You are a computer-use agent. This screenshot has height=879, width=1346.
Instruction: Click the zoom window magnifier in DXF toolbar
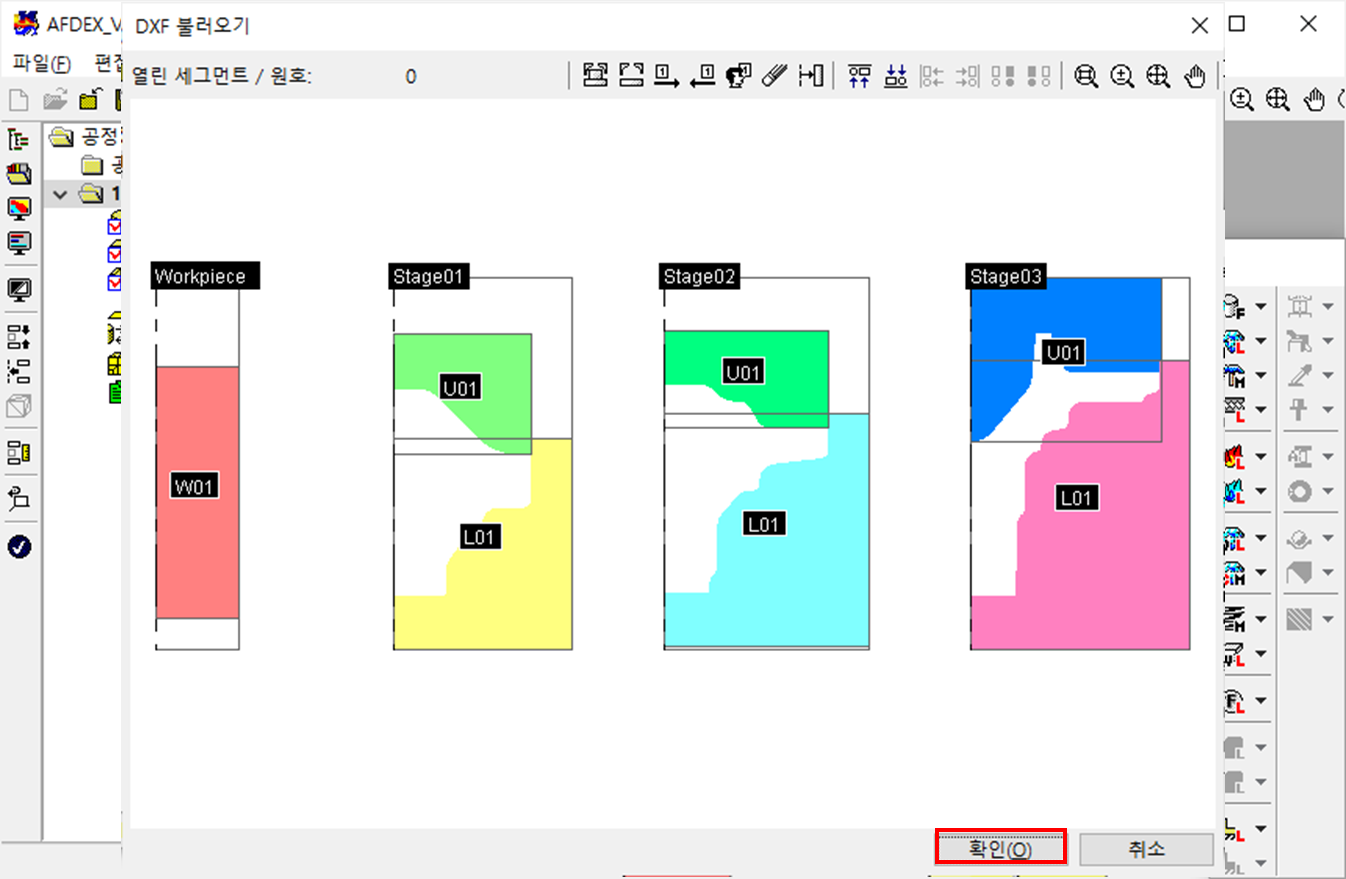1086,76
